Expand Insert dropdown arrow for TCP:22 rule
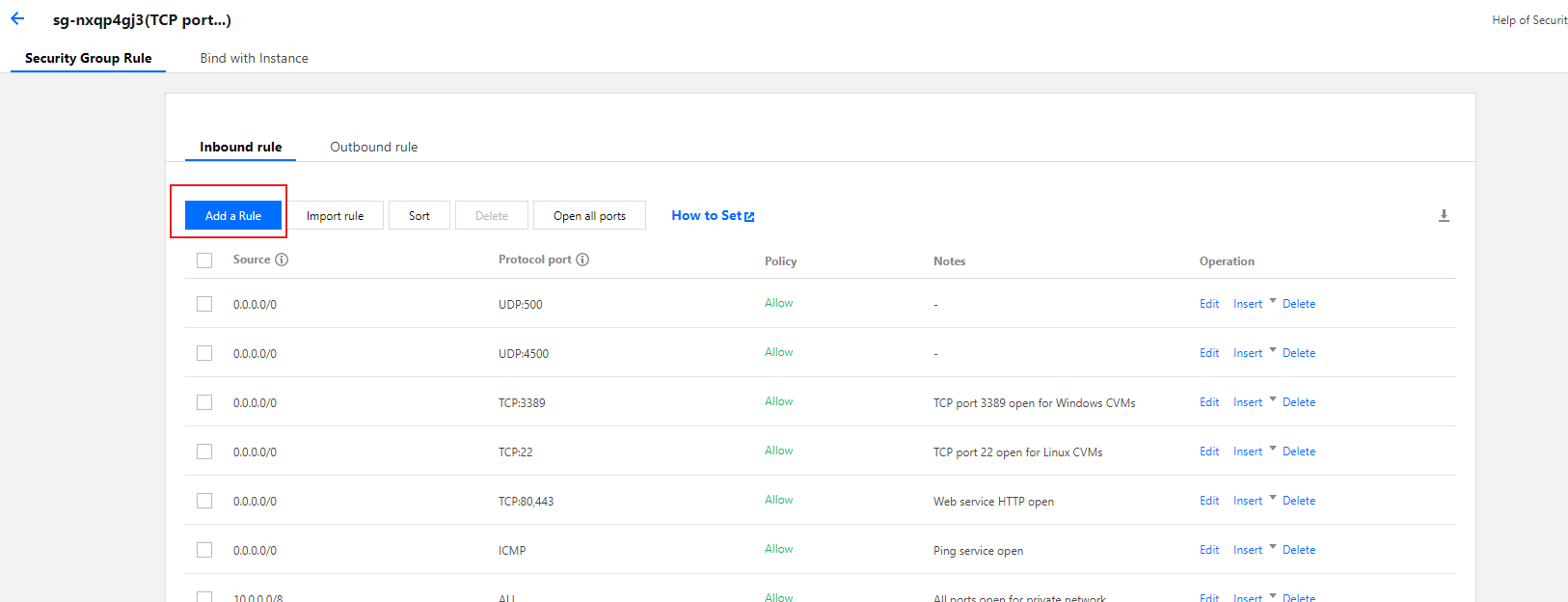This screenshot has width=1568, height=602. (x=1273, y=449)
